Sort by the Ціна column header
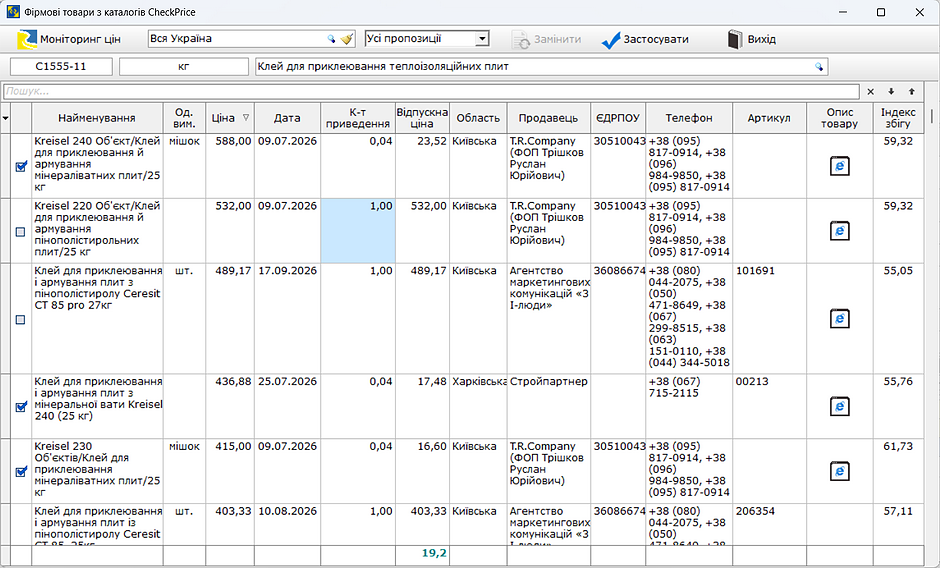940x568 pixels. click(x=230, y=118)
